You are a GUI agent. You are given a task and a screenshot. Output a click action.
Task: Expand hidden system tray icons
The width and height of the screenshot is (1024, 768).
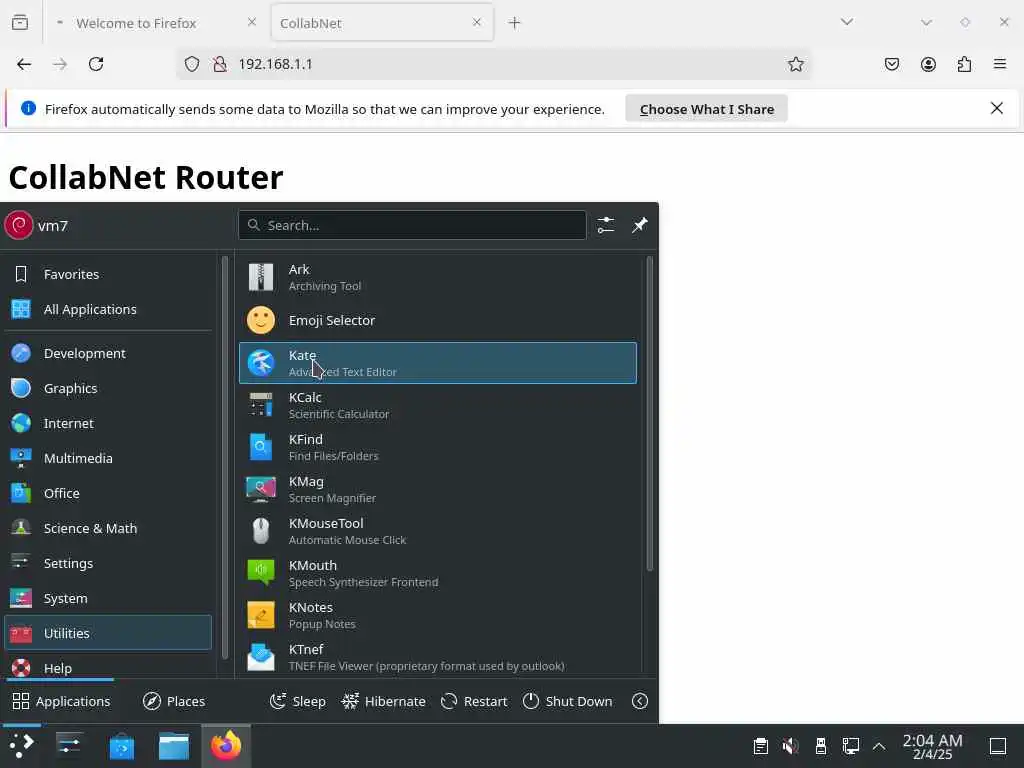(x=879, y=746)
